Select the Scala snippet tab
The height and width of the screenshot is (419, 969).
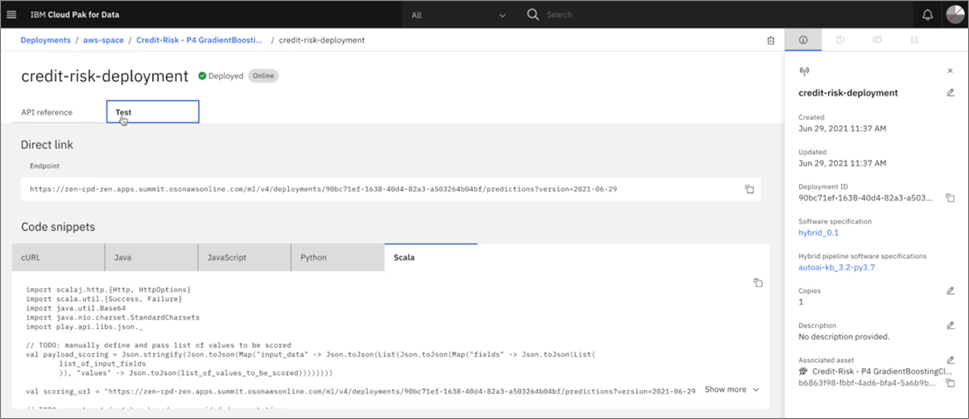pos(431,257)
